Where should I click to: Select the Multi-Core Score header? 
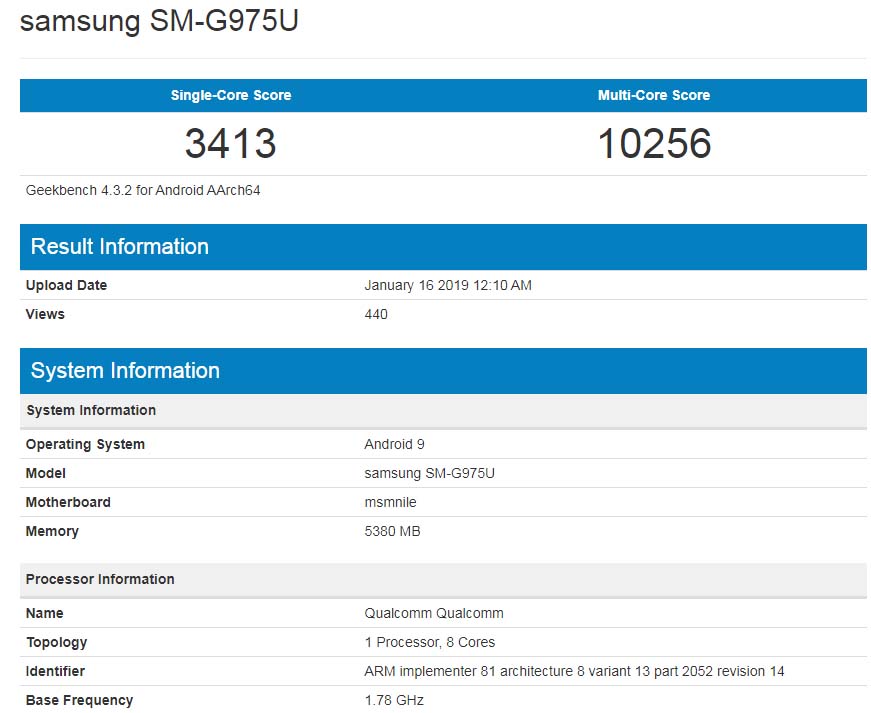coord(654,95)
